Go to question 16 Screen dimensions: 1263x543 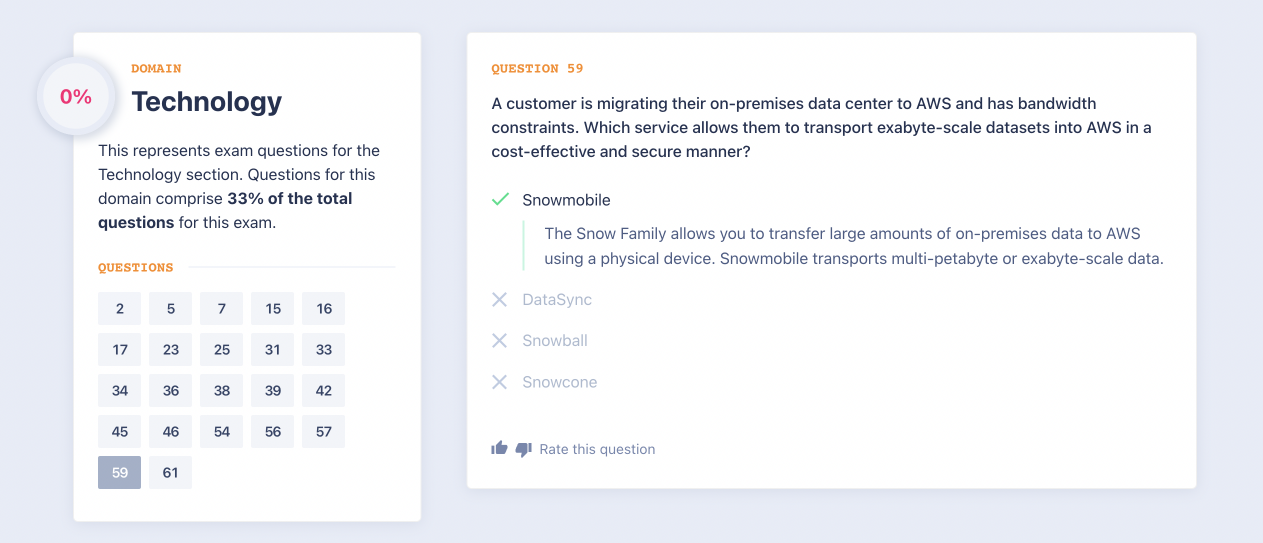(x=324, y=308)
